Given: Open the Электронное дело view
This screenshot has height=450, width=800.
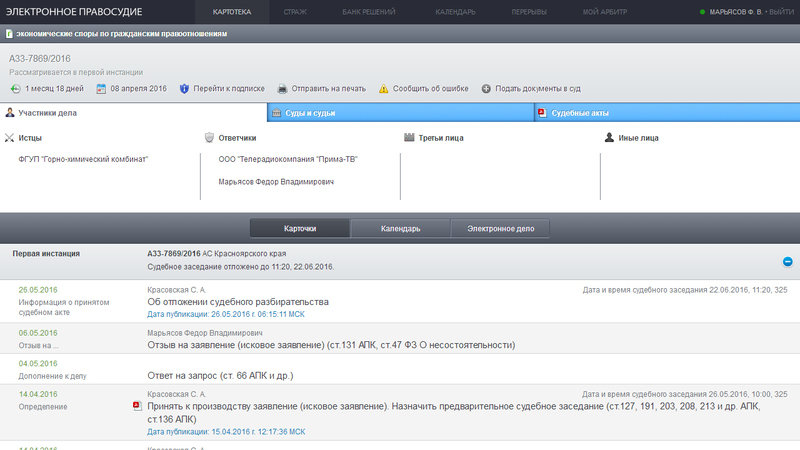Looking at the screenshot, I should pos(501,229).
